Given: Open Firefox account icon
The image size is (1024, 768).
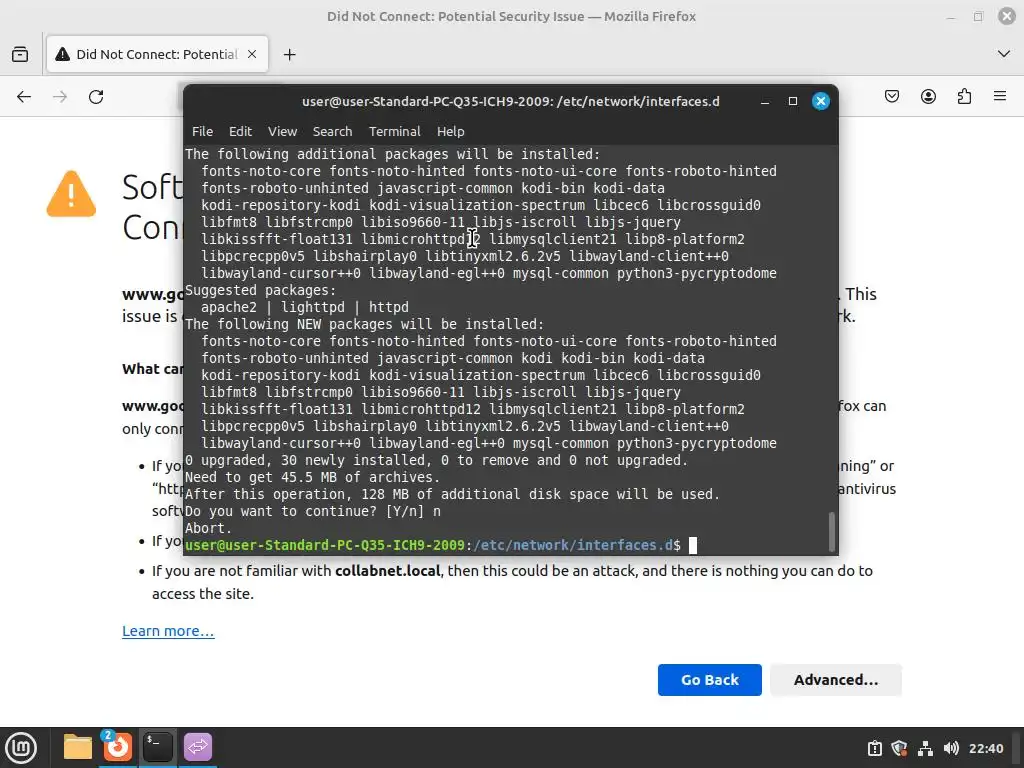Looking at the screenshot, I should [x=928, y=97].
